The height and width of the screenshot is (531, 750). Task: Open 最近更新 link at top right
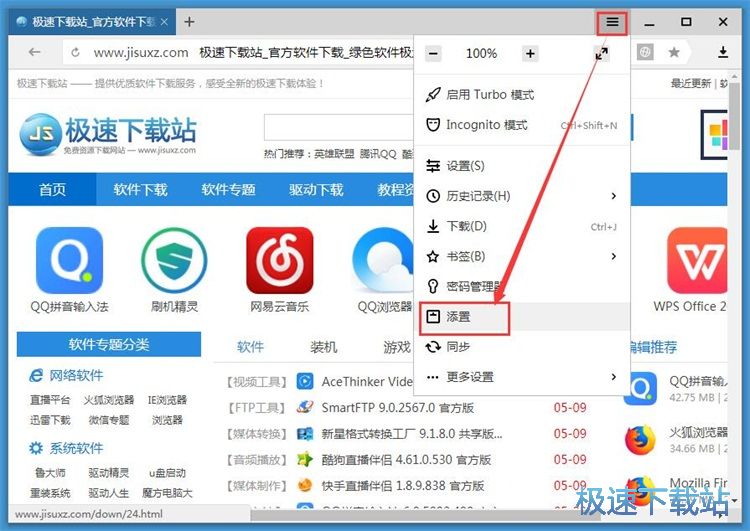[x=691, y=83]
